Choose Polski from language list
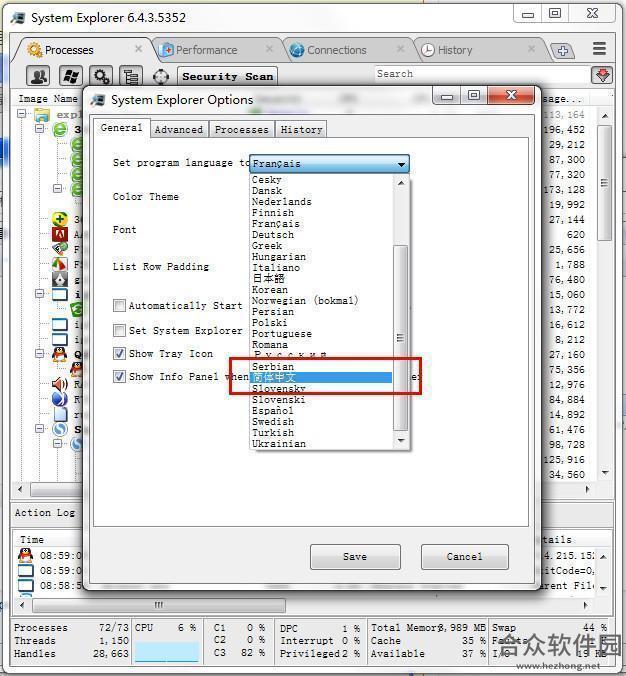This screenshot has width=626, height=676. [x=321, y=322]
